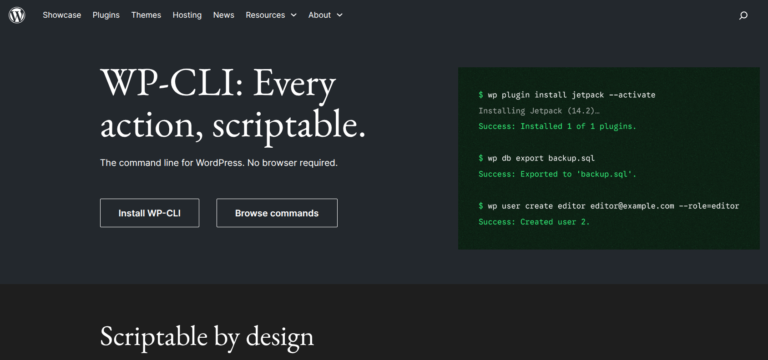
Task: Click the 'wp plugin install jetpack --activate' line
Action: 567,95
